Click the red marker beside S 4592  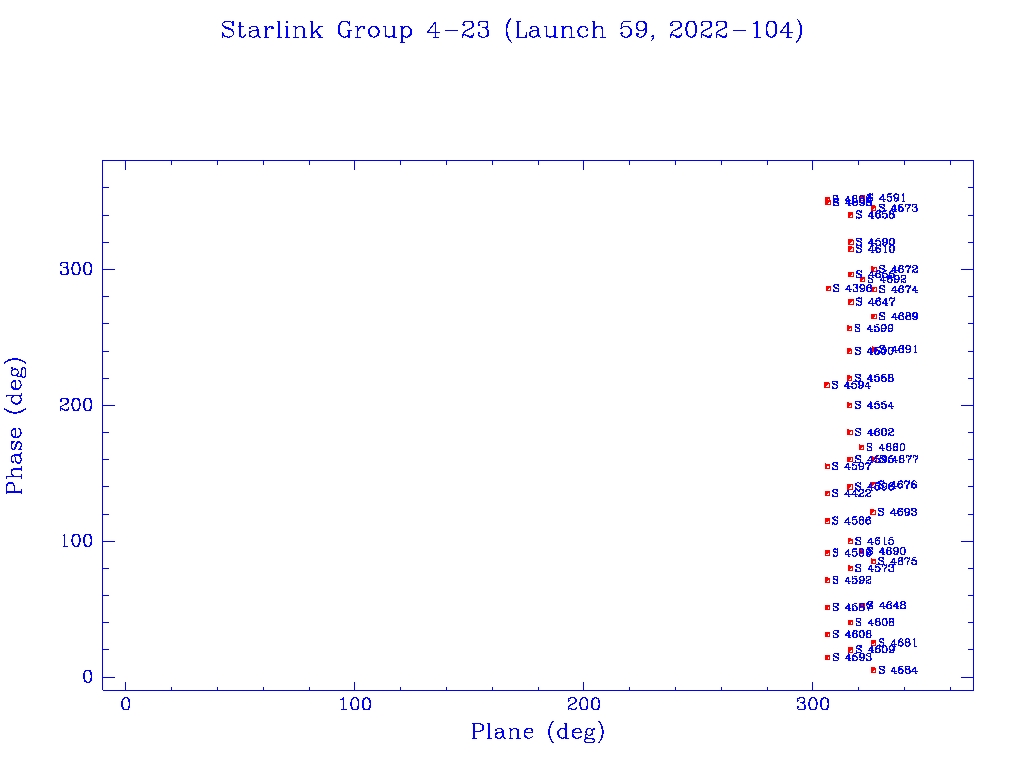(827, 580)
